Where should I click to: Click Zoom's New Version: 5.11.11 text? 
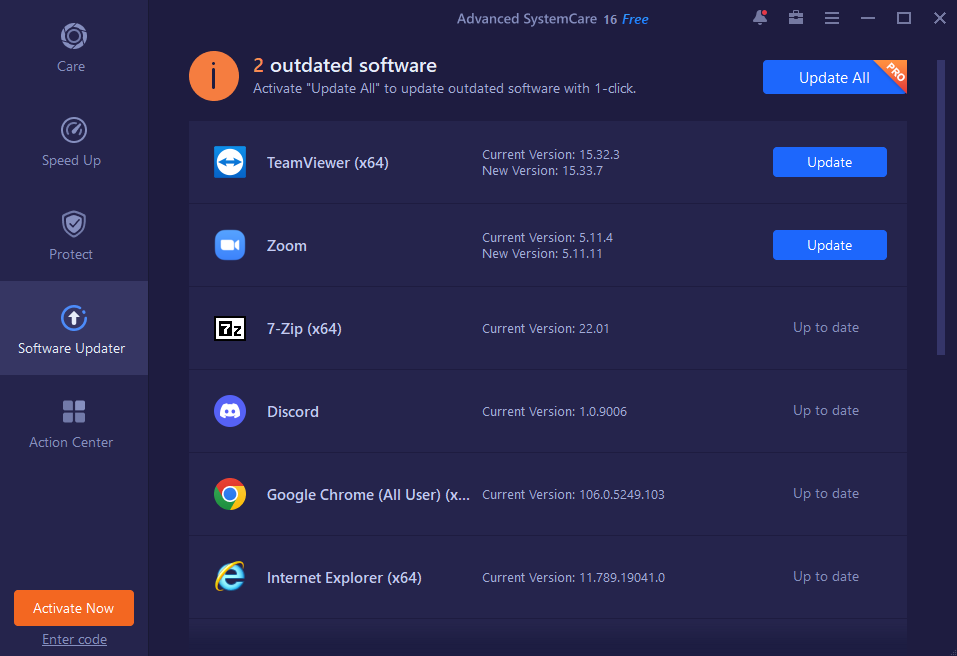tap(542, 254)
